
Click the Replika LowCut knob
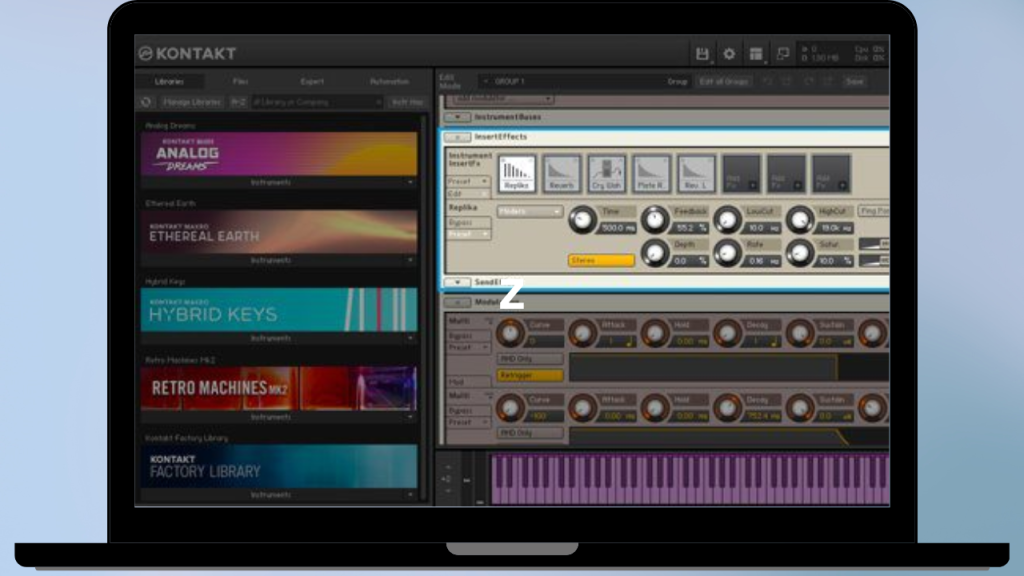727,220
